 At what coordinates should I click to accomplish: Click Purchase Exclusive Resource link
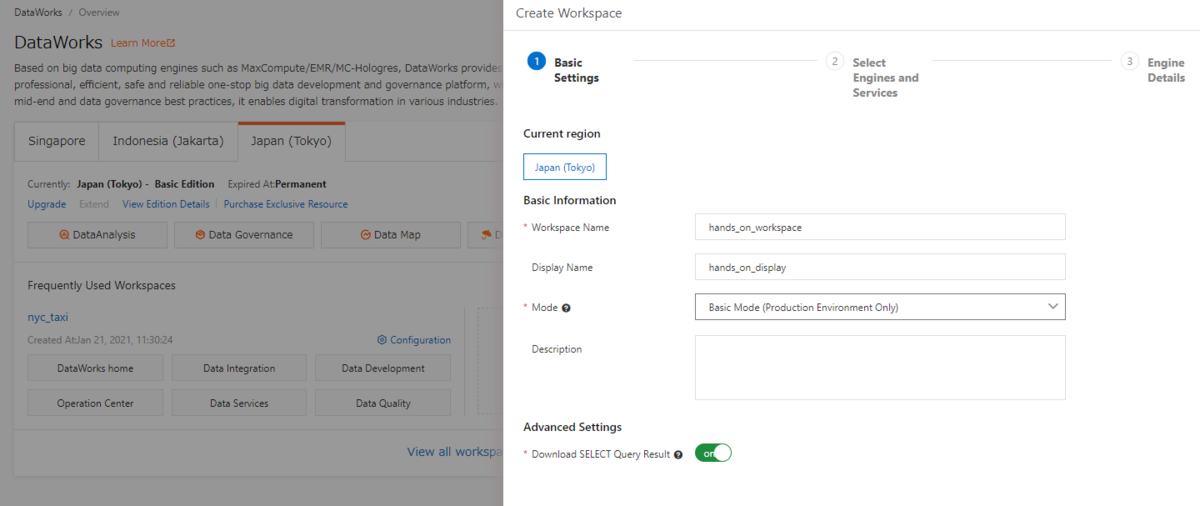click(286, 204)
